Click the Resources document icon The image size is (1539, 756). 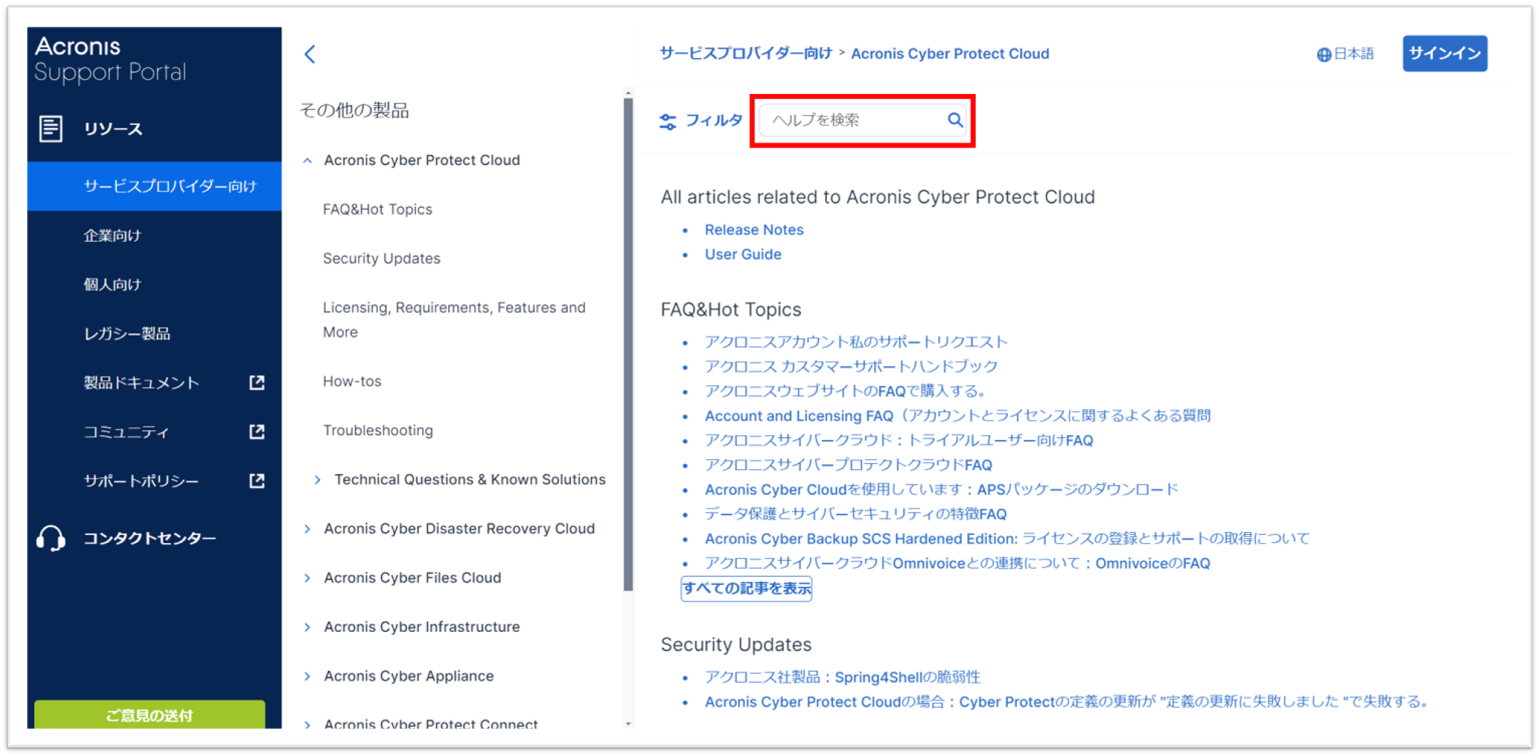tap(51, 129)
